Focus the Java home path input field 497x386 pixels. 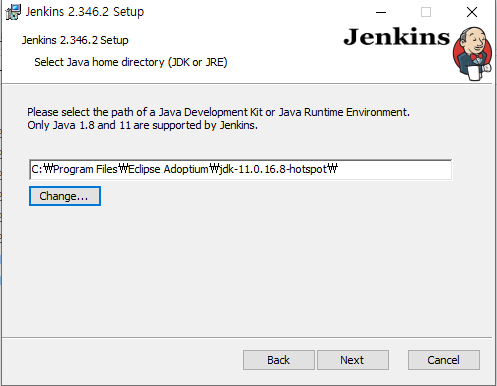[x=241, y=170]
